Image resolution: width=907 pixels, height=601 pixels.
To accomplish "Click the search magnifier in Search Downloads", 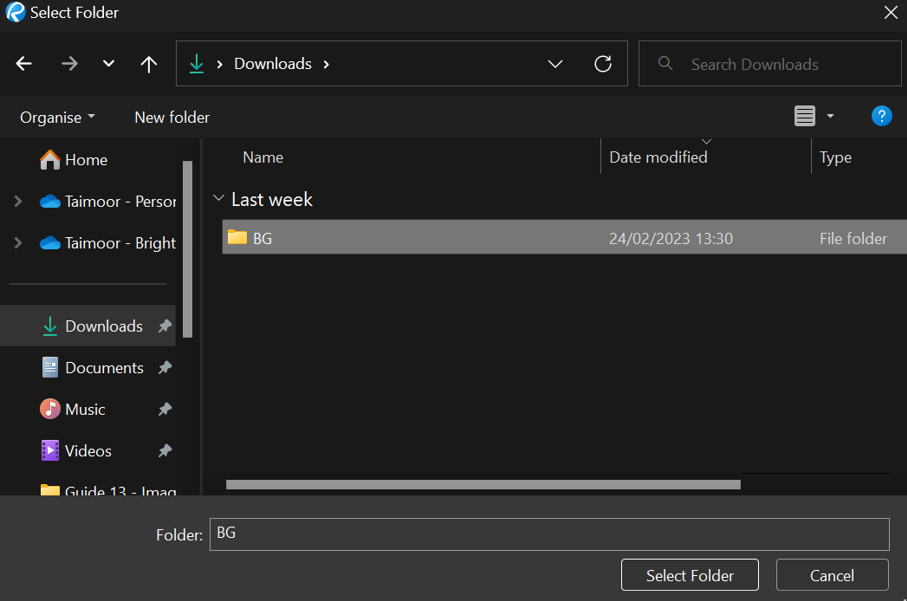I will pos(665,63).
